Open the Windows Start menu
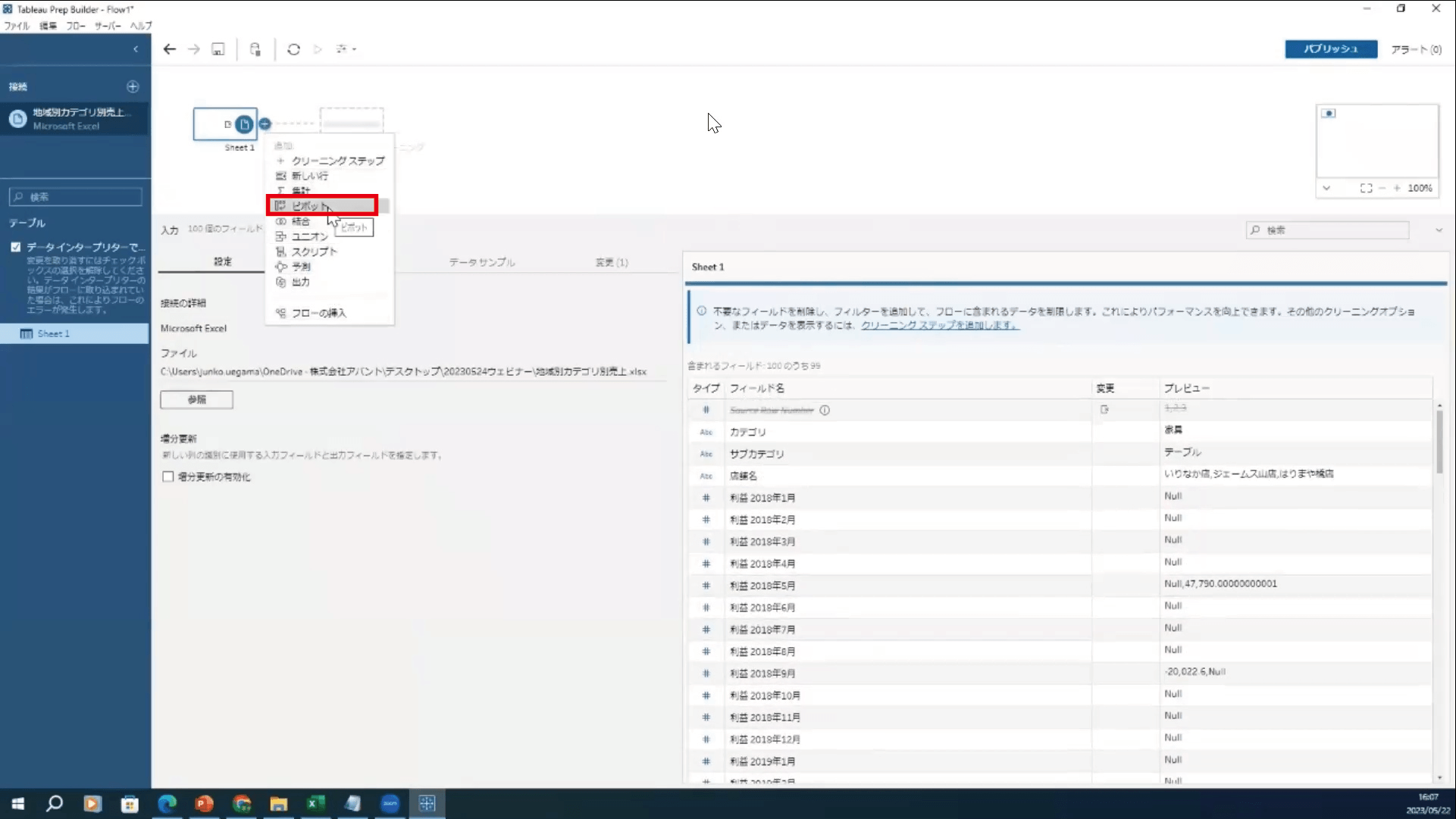Screen dimensions: 1456x819 click(18, 803)
